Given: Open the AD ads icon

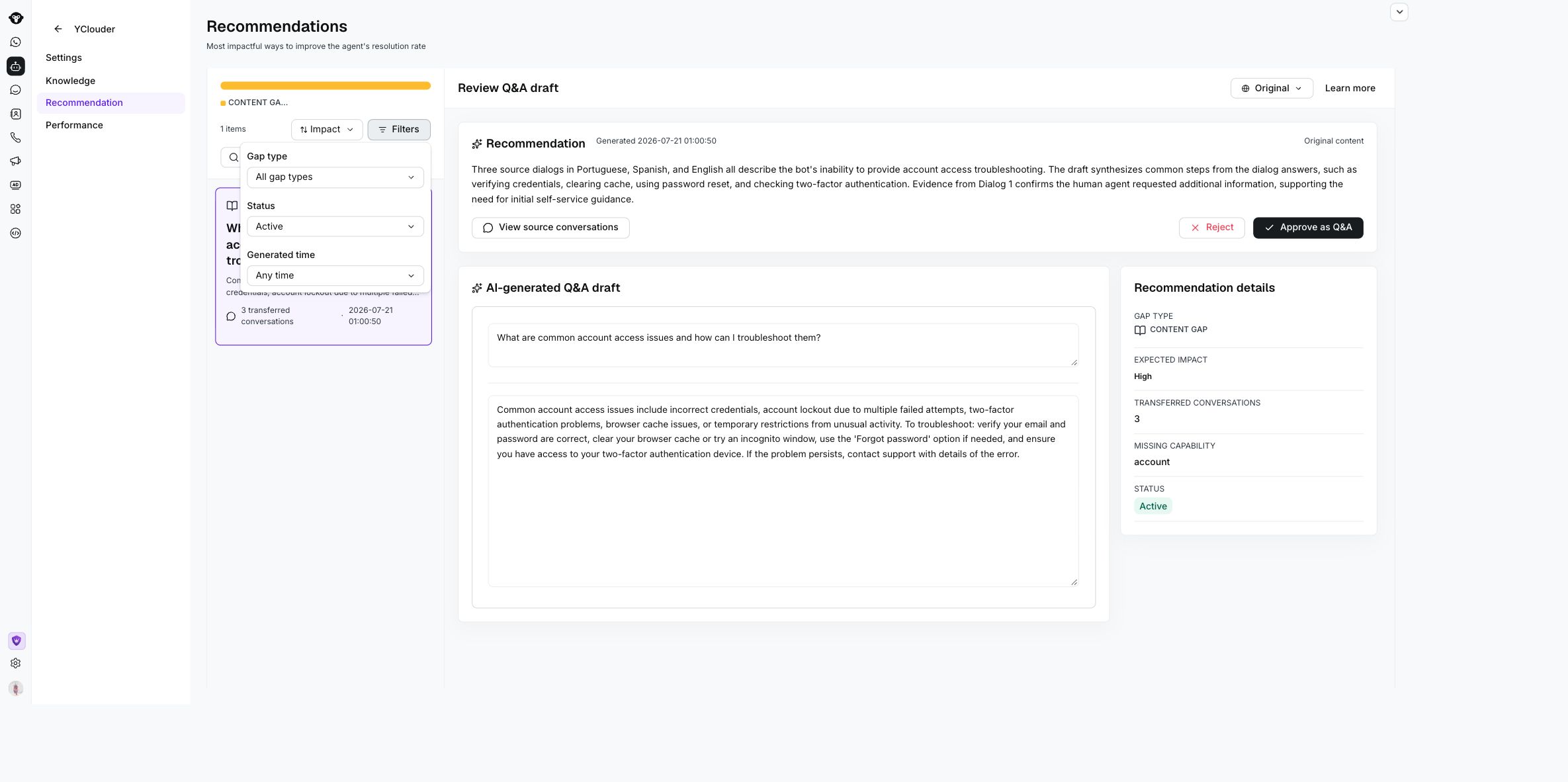Looking at the screenshot, I should click(x=16, y=185).
